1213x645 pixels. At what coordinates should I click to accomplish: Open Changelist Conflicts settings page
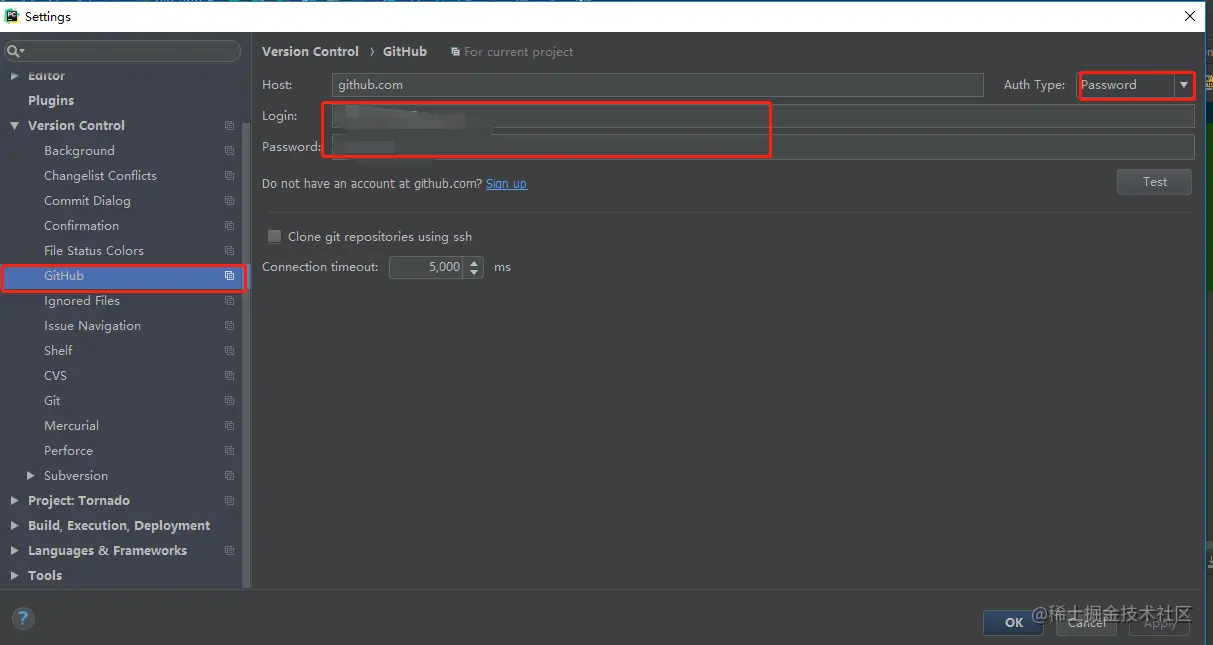100,176
